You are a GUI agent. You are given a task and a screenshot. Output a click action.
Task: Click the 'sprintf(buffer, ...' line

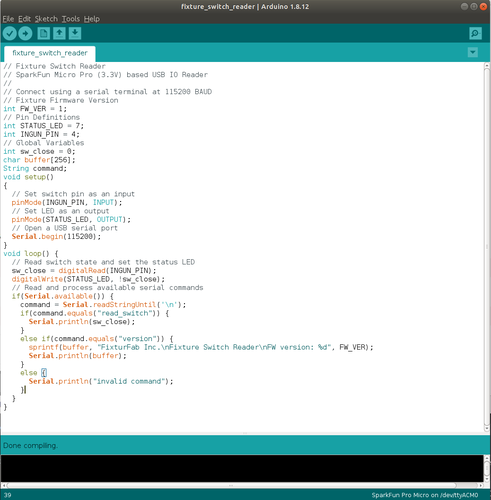tap(201, 347)
